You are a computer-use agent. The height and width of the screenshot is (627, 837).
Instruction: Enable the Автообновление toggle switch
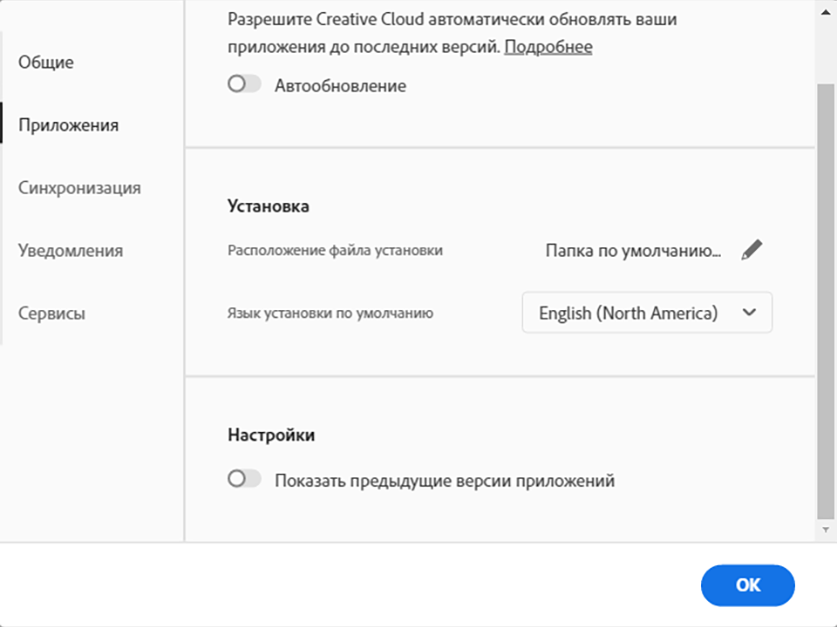coord(244,85)
